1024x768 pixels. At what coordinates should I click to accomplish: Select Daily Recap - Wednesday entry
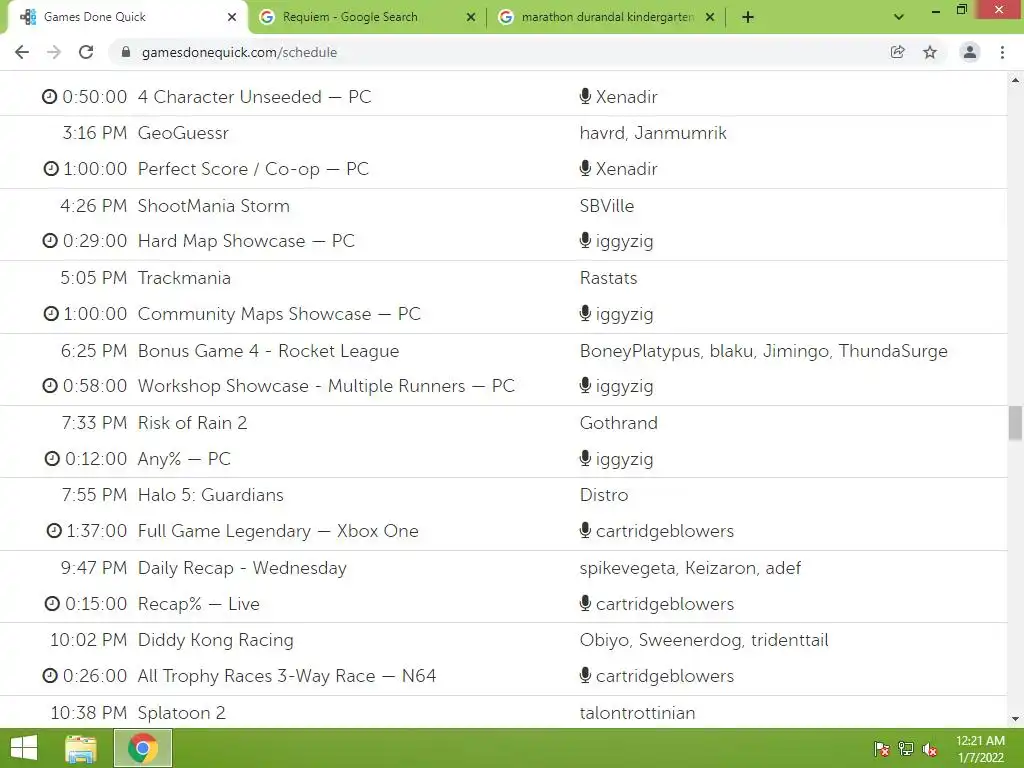pos(242,568)
